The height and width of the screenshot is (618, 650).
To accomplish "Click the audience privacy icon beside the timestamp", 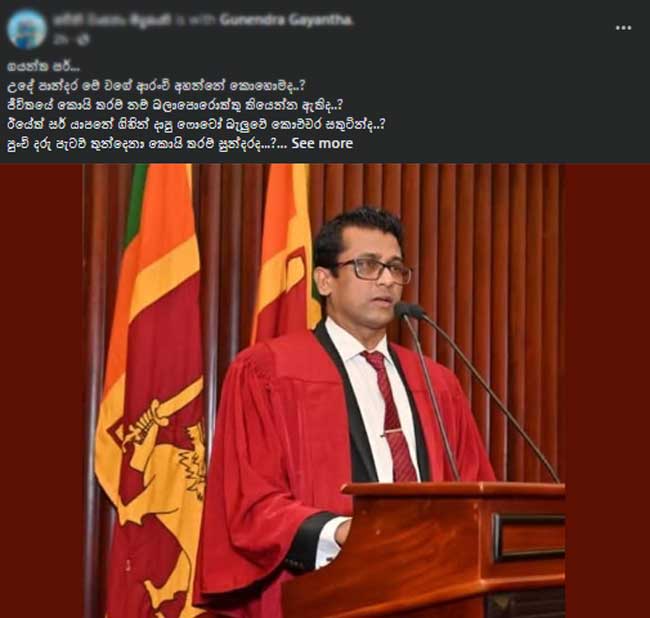I will [84, 39].
